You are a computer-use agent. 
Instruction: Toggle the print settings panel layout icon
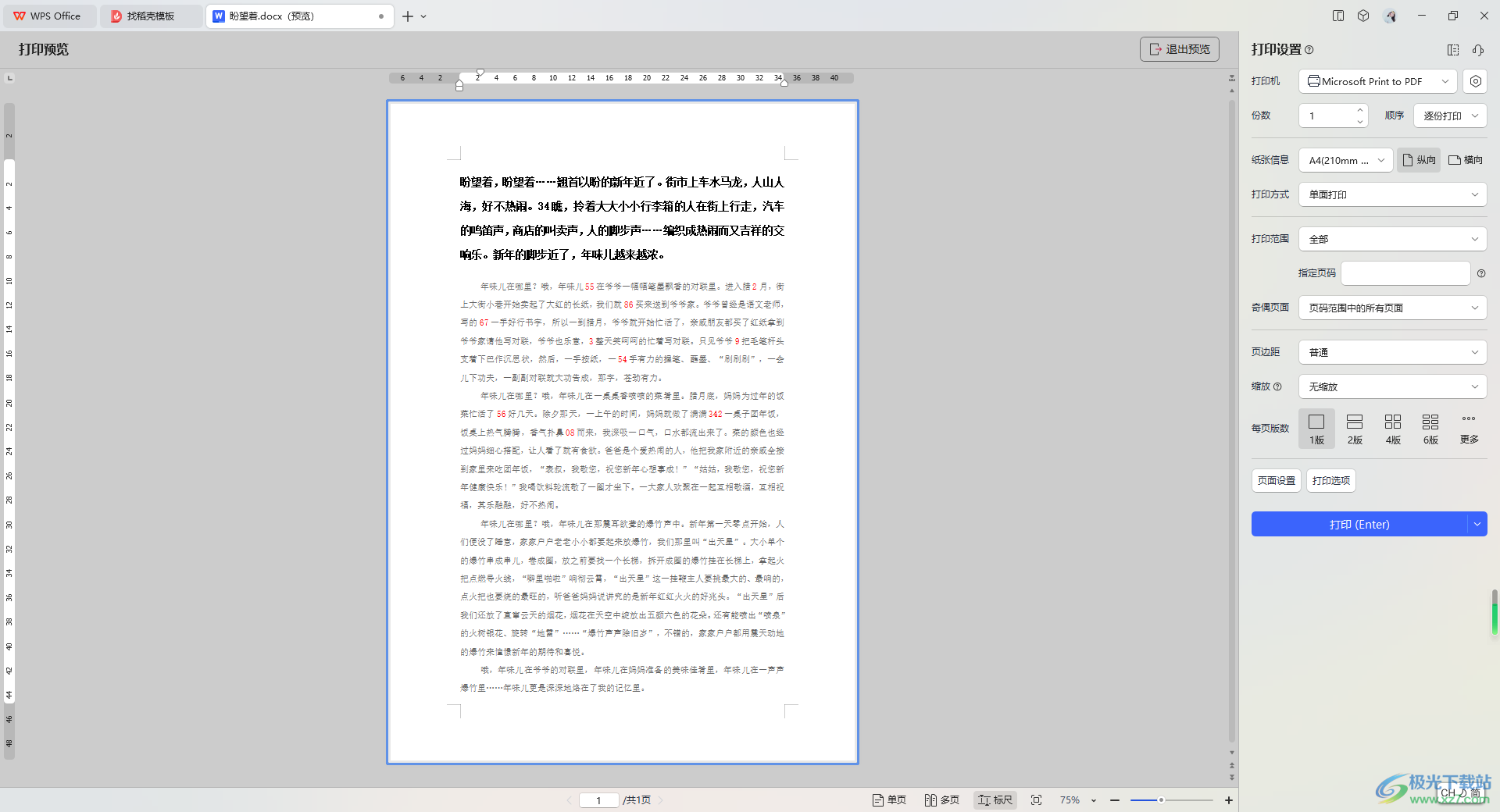coord(1453,50)
